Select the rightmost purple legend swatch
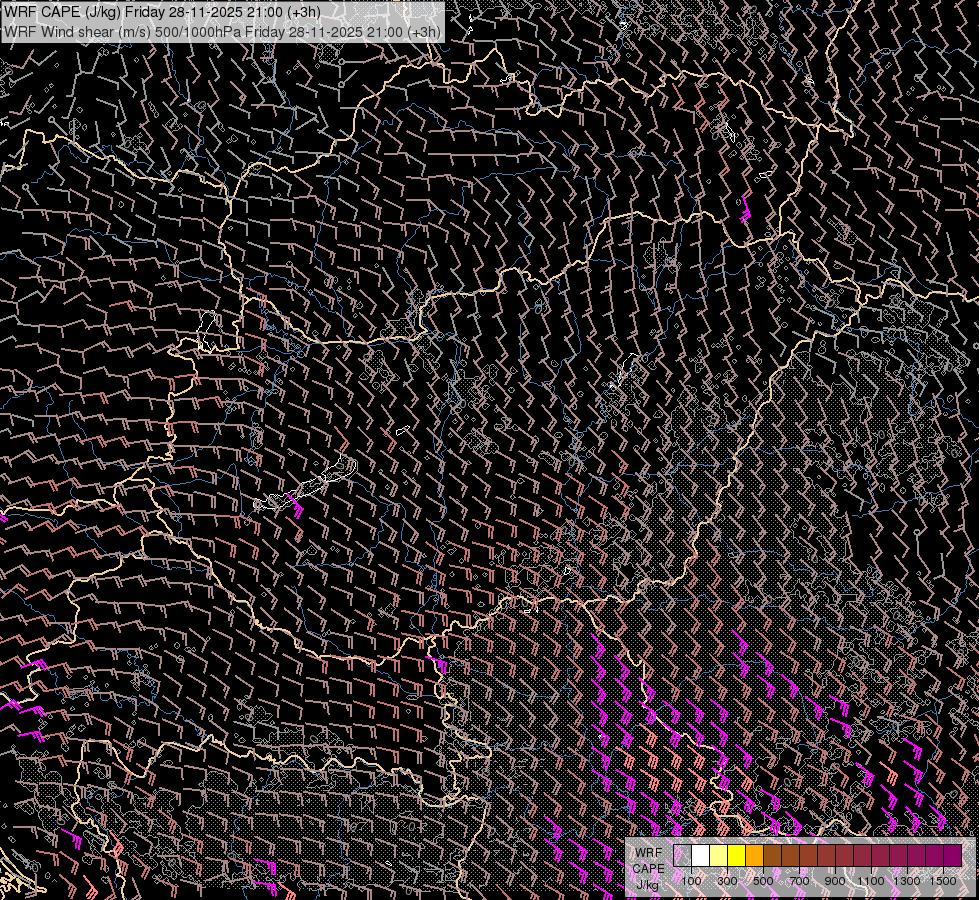 point(952,855)
